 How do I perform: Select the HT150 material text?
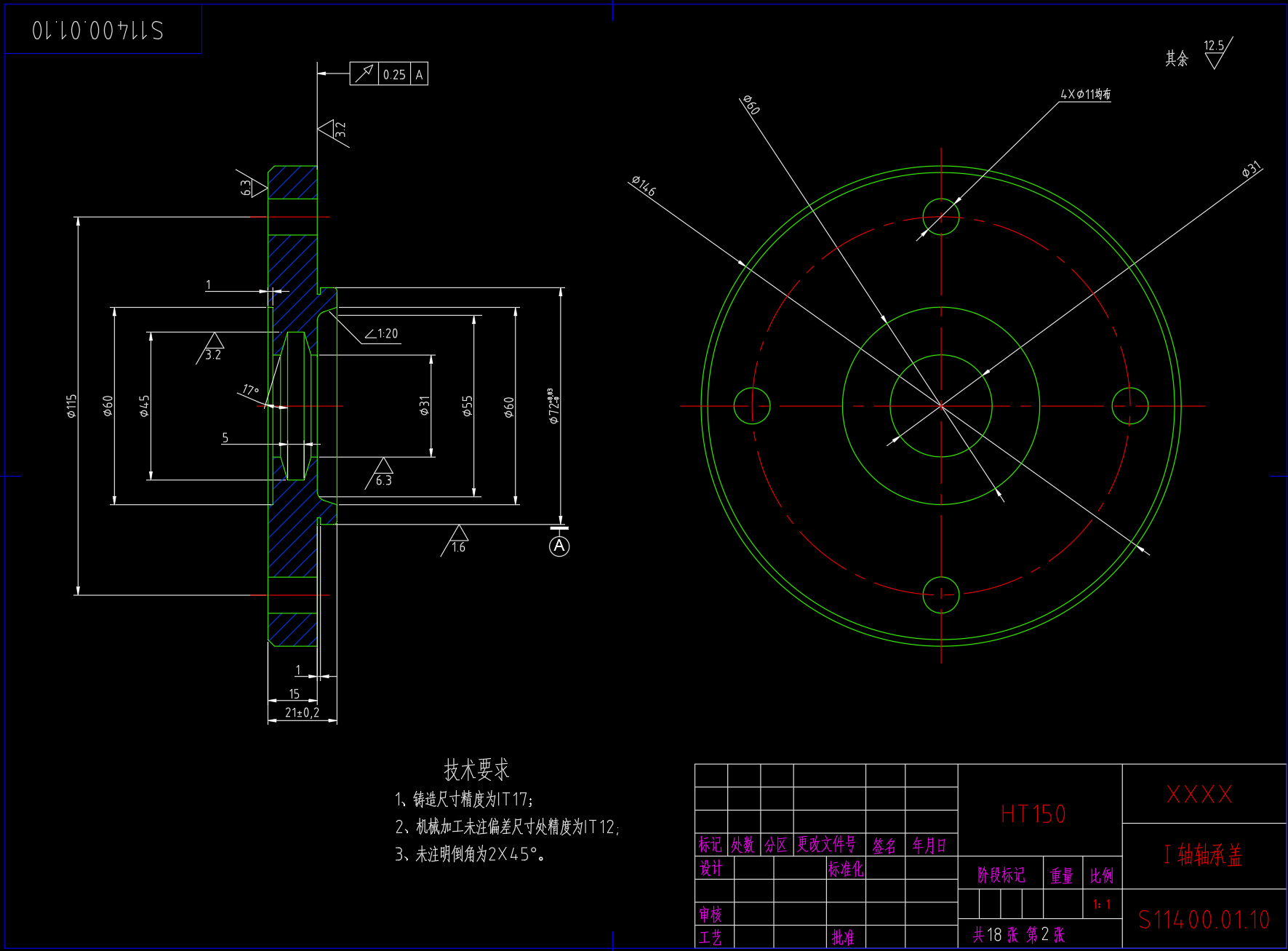point(1033,813)
